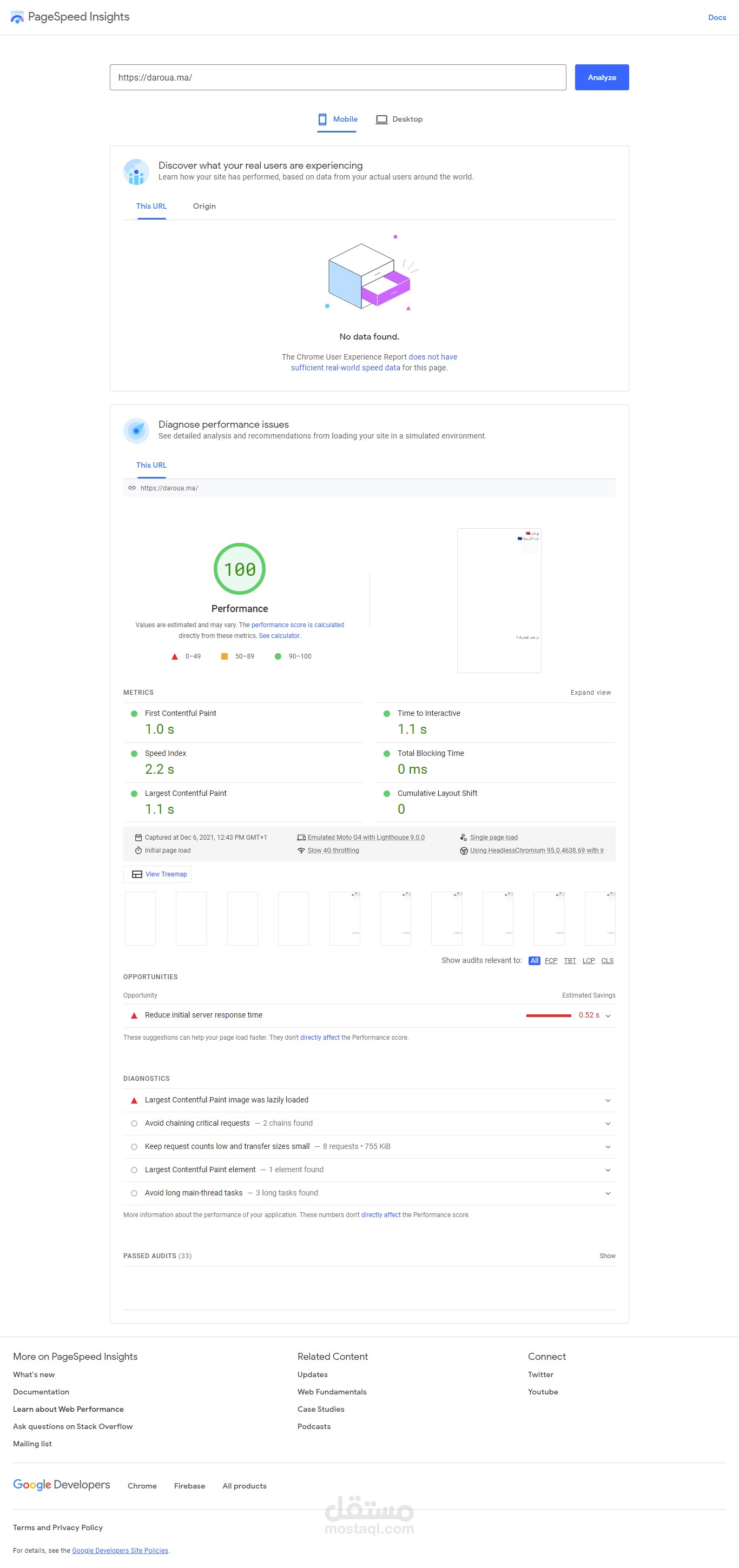Image resolution: width=739 pixels, height=1568 pixels.
Task: Open Case Studies footer link
Action: (x=320, y=1409)
